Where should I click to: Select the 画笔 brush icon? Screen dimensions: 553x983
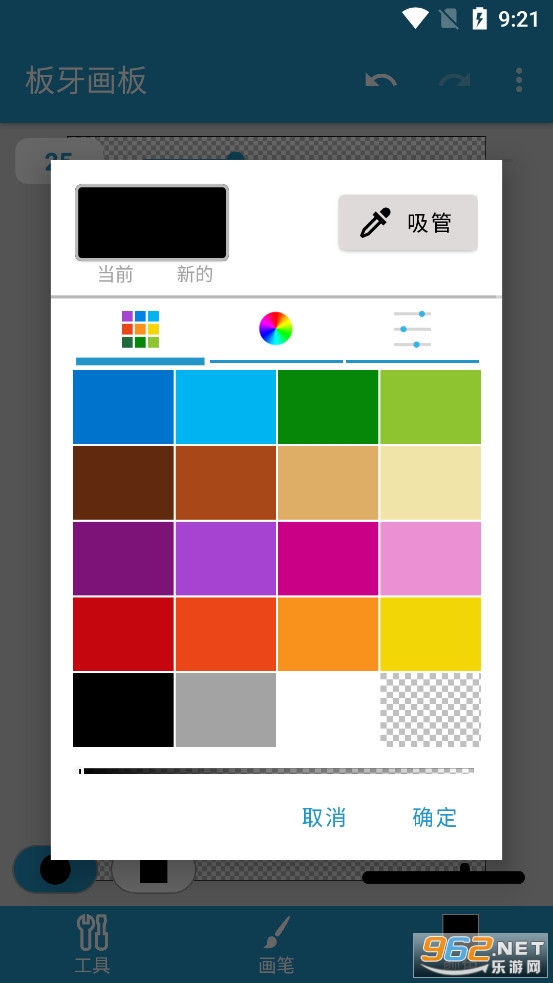[x=276, y=944]
